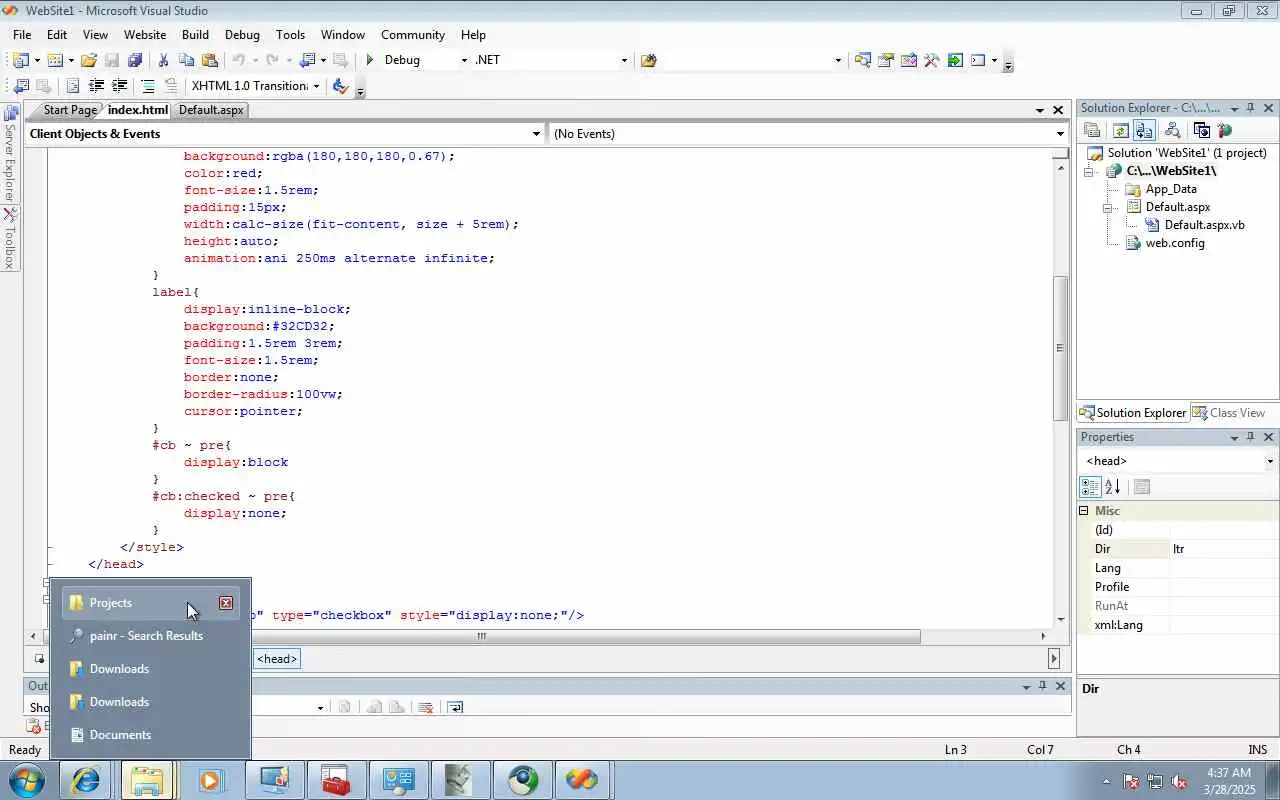Close the Projects window from taskbar list

point(226,603)
